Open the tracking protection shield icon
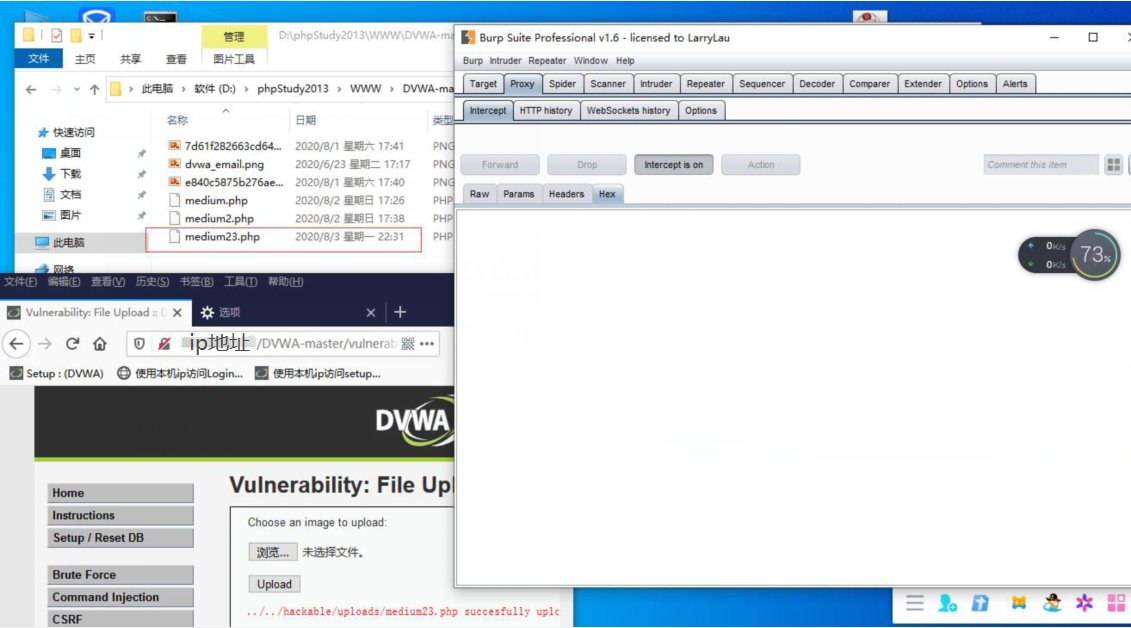This screenshot has width=1131, height=628. pos(139,344)
